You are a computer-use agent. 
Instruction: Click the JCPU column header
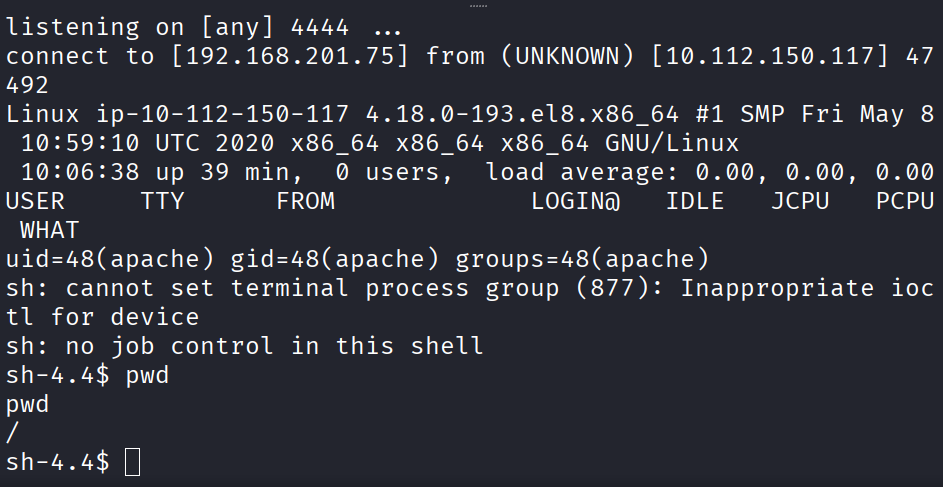(x=800, y=201)
